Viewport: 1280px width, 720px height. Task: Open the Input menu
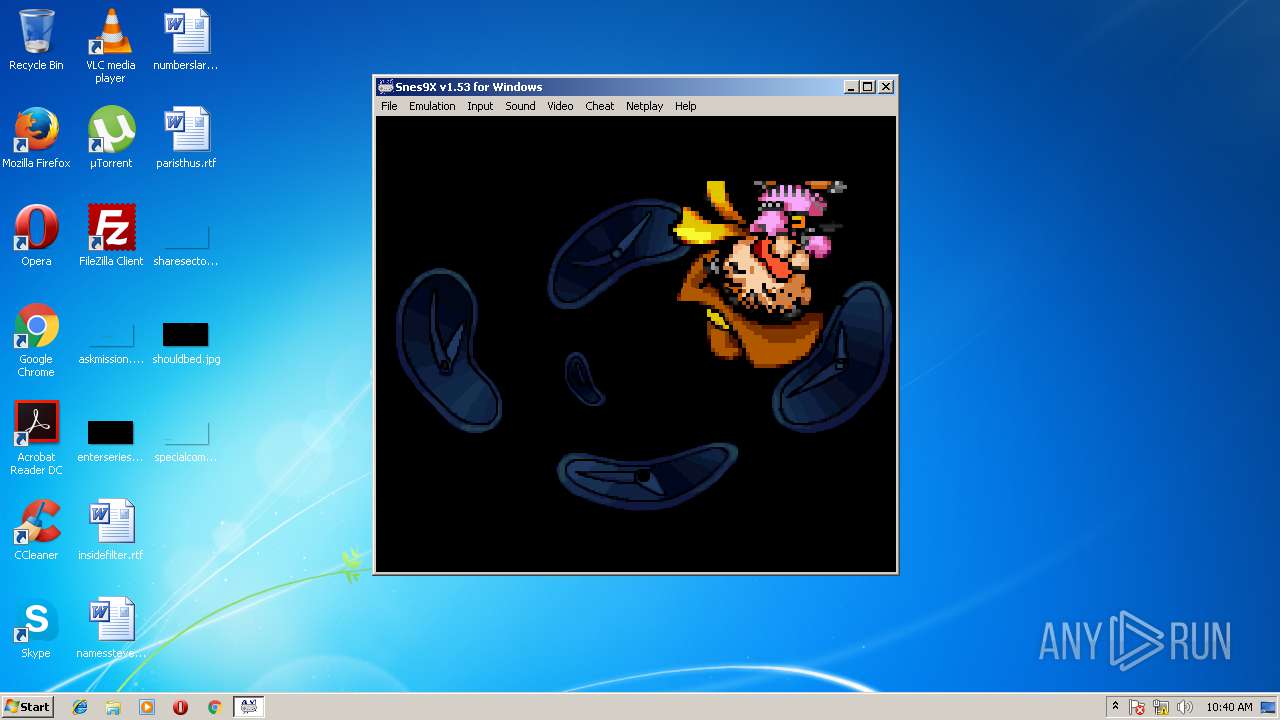coord(480,106)
